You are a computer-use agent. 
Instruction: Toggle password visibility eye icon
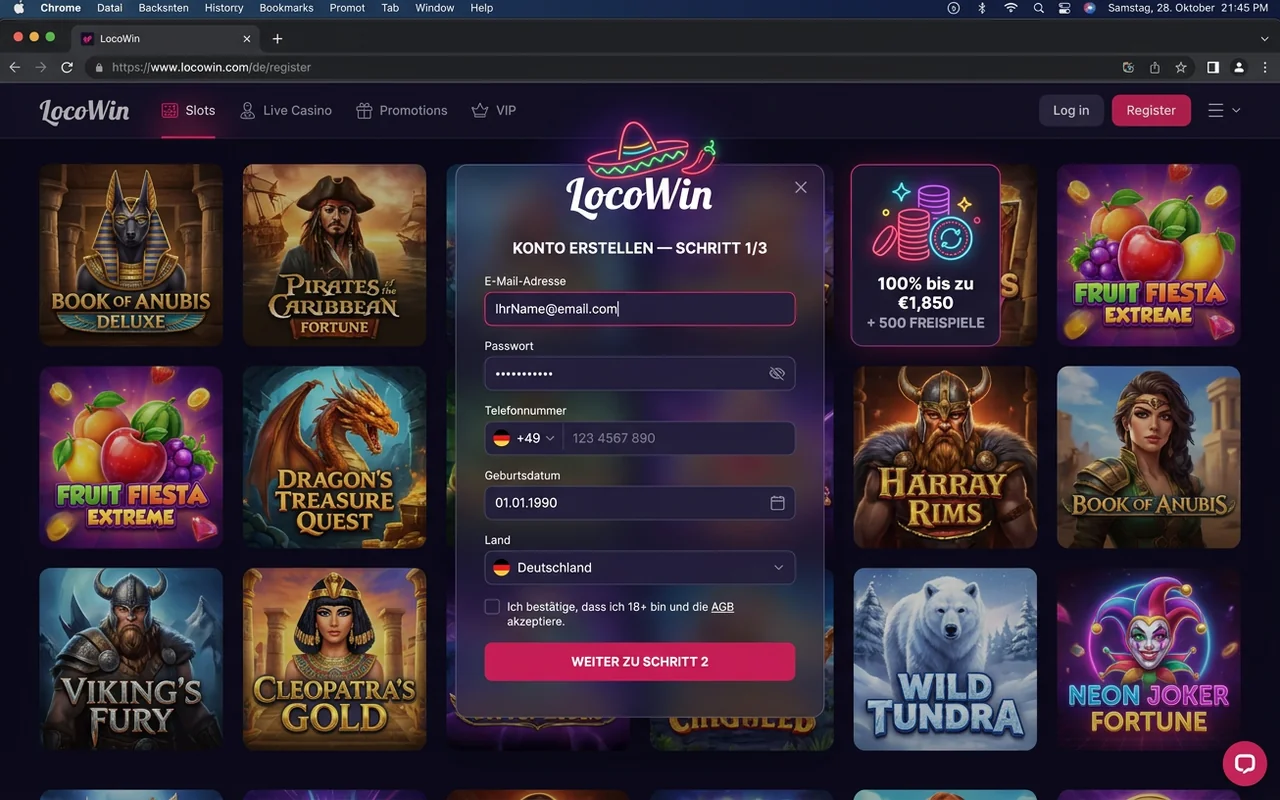pyautogui.click(x=777, y=373)
